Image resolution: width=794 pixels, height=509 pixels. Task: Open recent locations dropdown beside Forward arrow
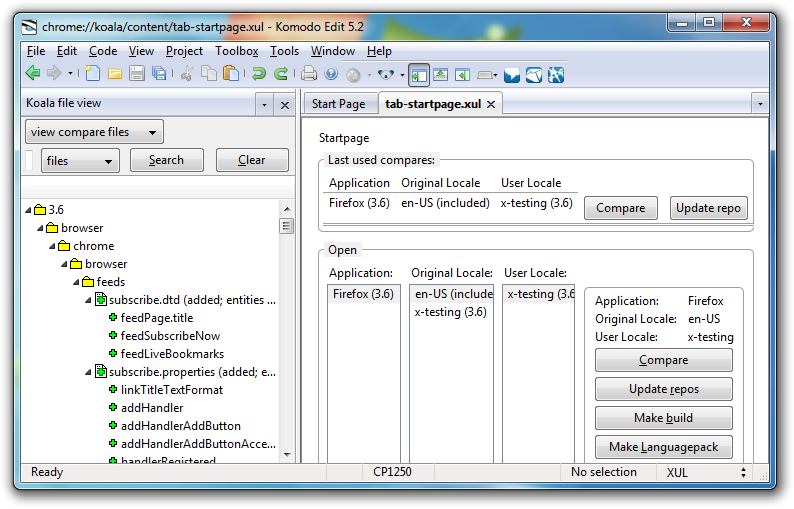[x=70, y=74]
